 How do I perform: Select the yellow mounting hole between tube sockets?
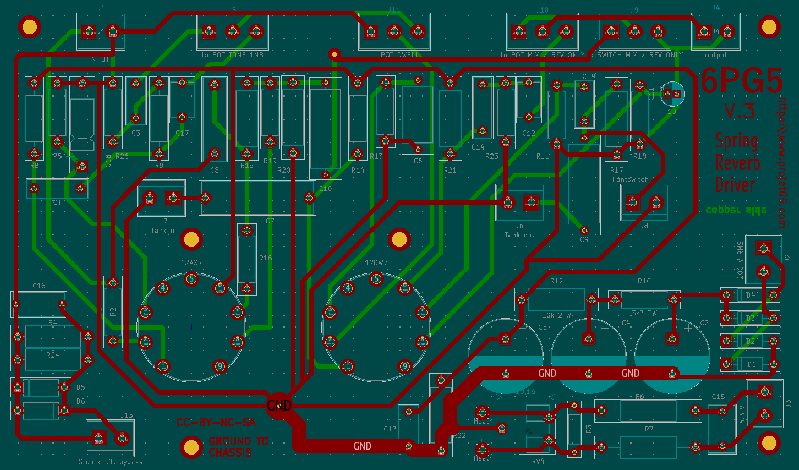point(399,239)
